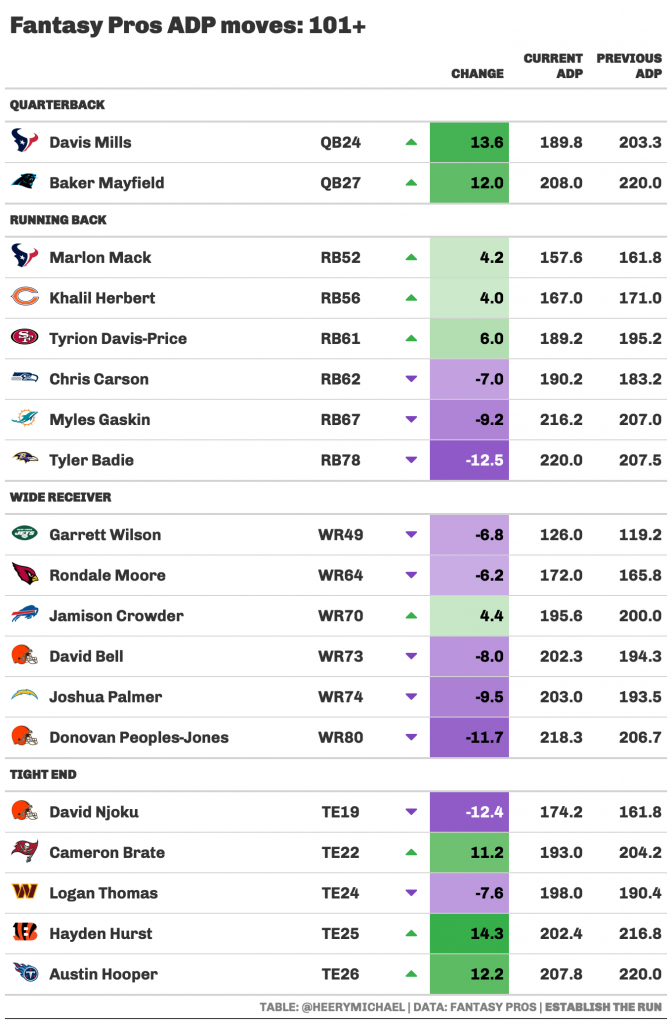
Task: Select the green 14.3 change cell
Action: [469, 933]
